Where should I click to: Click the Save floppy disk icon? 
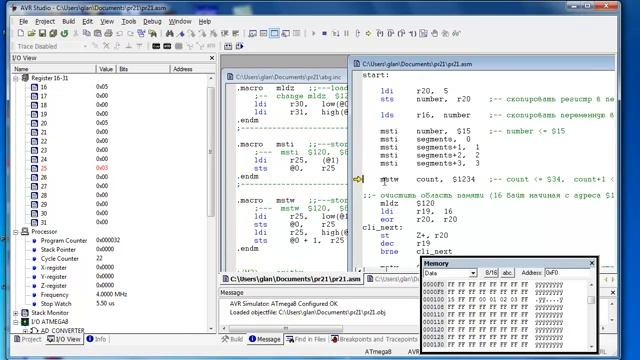(x=42, y=33)
